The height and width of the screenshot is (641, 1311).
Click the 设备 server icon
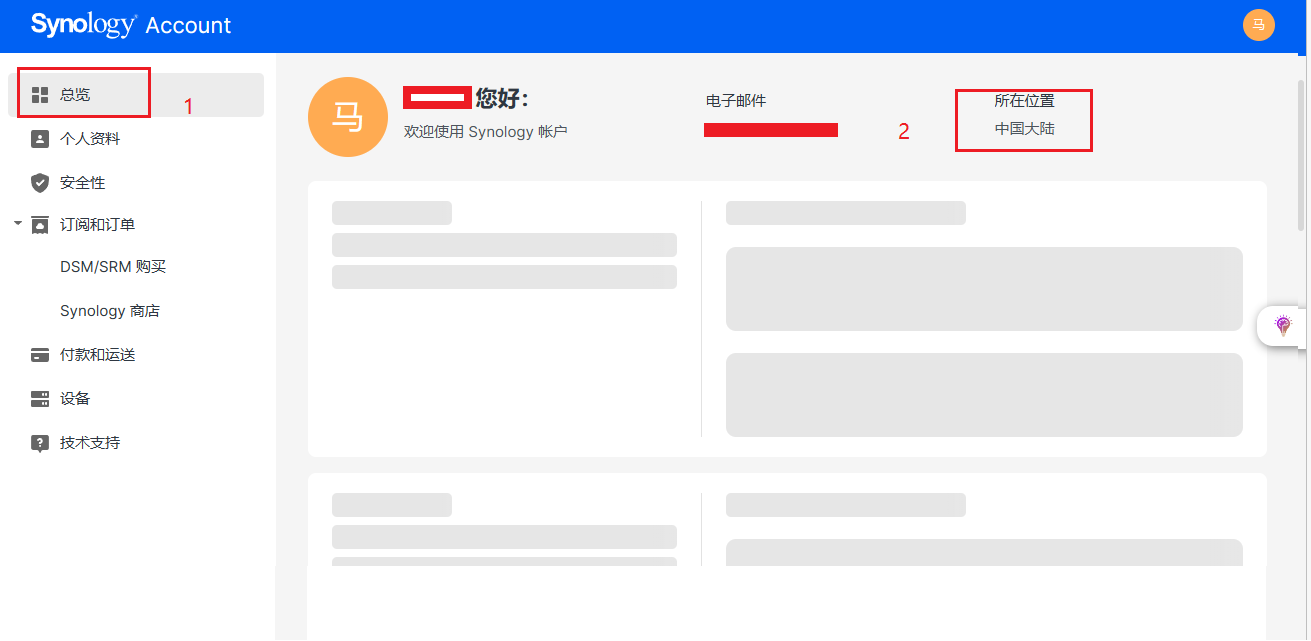40,399
